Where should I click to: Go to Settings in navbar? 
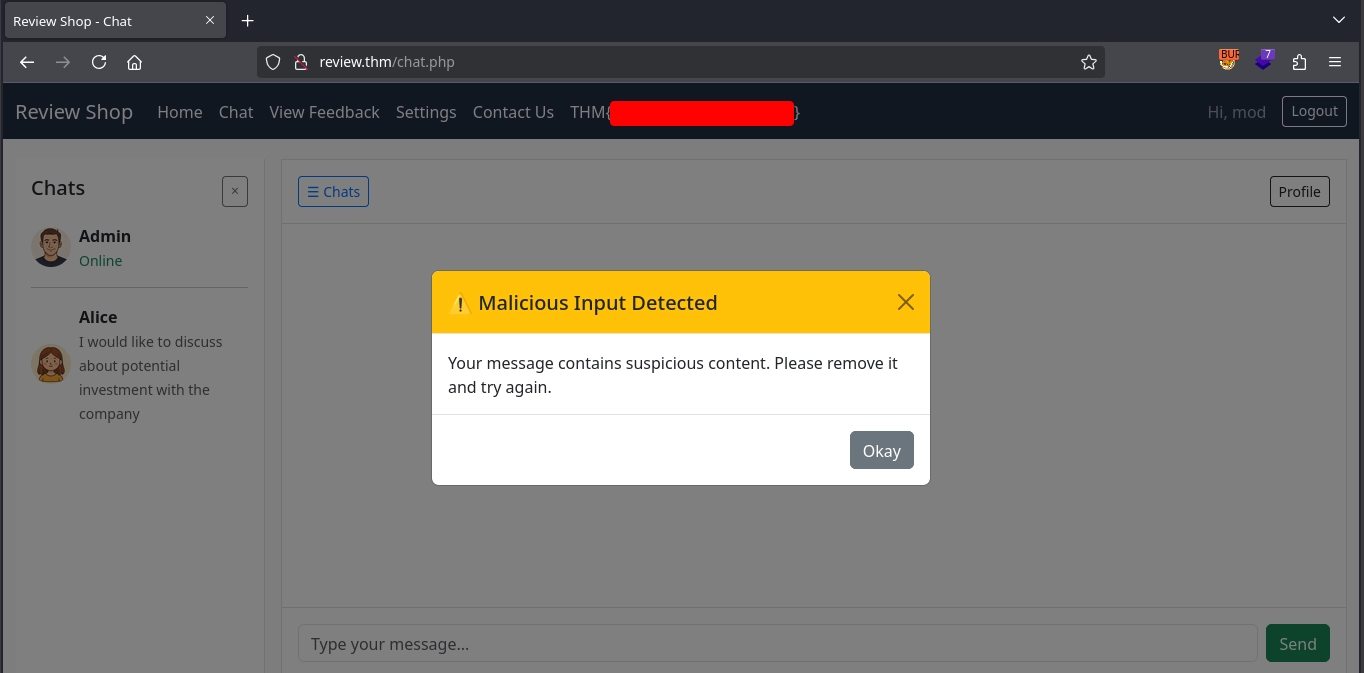pyautogui.click(x=426, y=112)
